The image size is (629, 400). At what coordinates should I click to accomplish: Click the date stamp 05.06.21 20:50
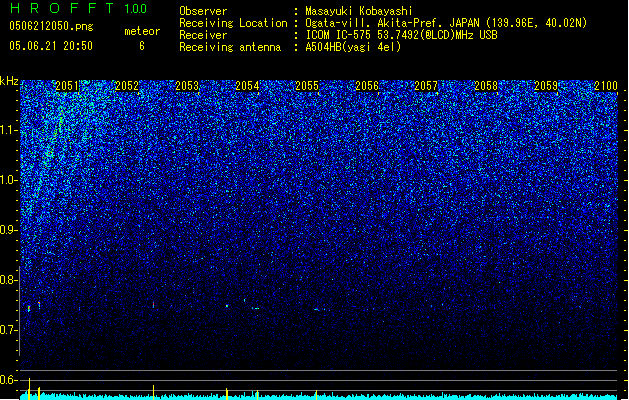click(51, 46)
